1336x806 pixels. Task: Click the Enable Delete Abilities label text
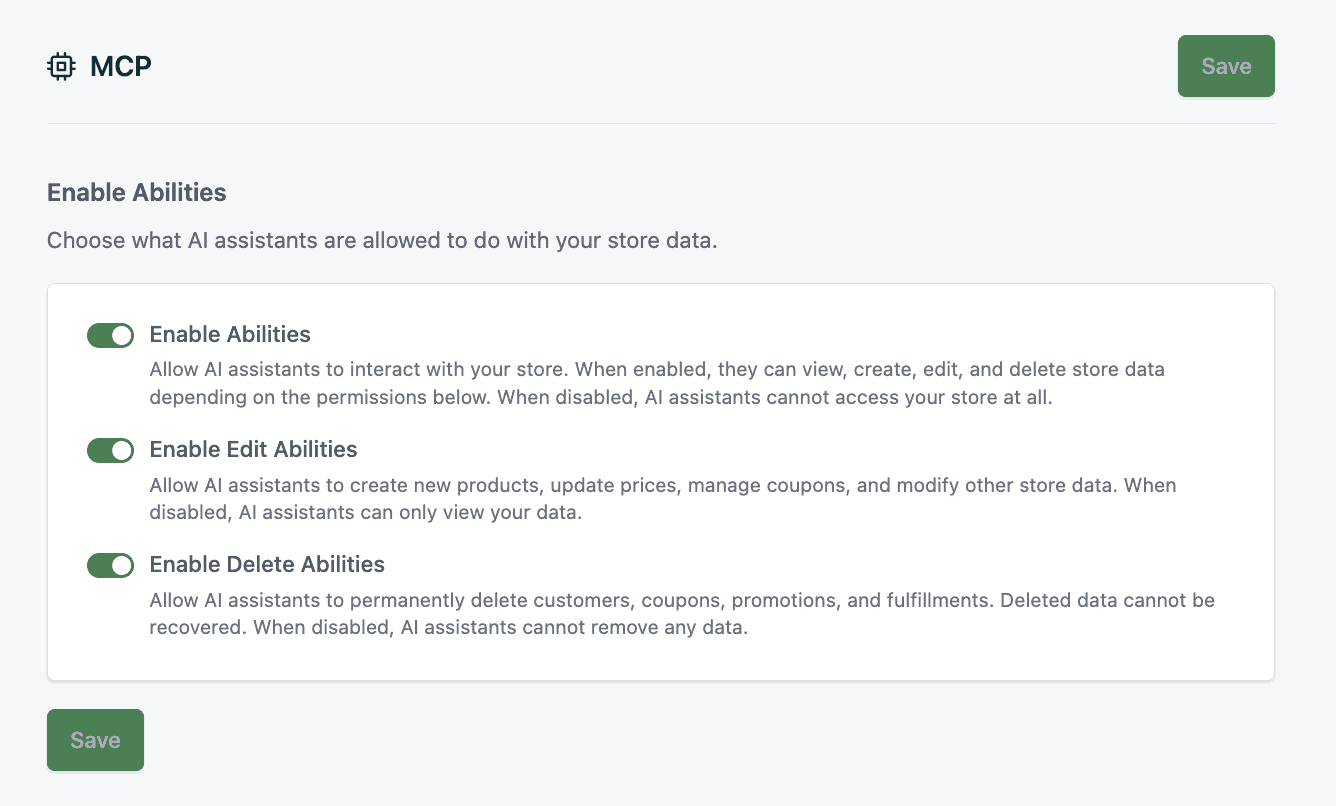point(267,564)
